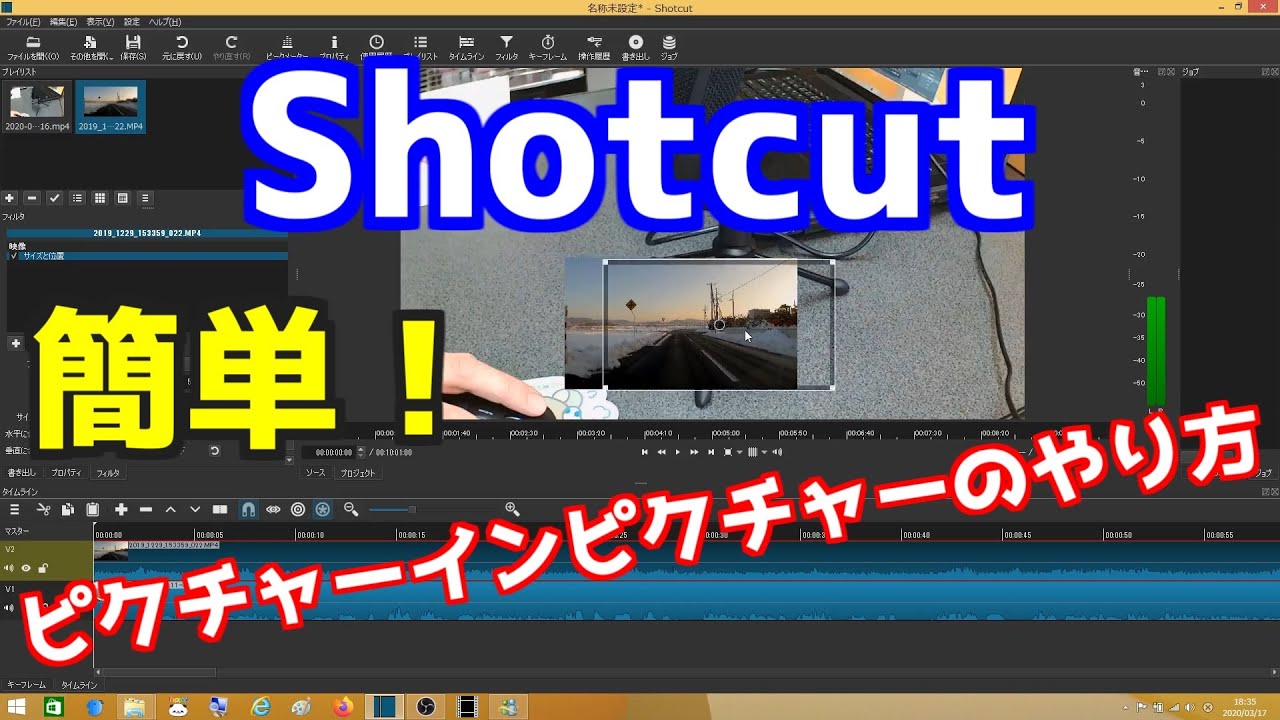
Task: Click timeline zoom-in magnifier icon
Action: click(512, 510)
